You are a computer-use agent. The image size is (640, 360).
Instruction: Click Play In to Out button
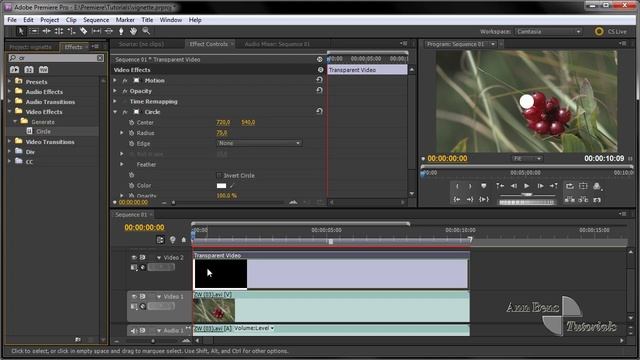[484, 200]
